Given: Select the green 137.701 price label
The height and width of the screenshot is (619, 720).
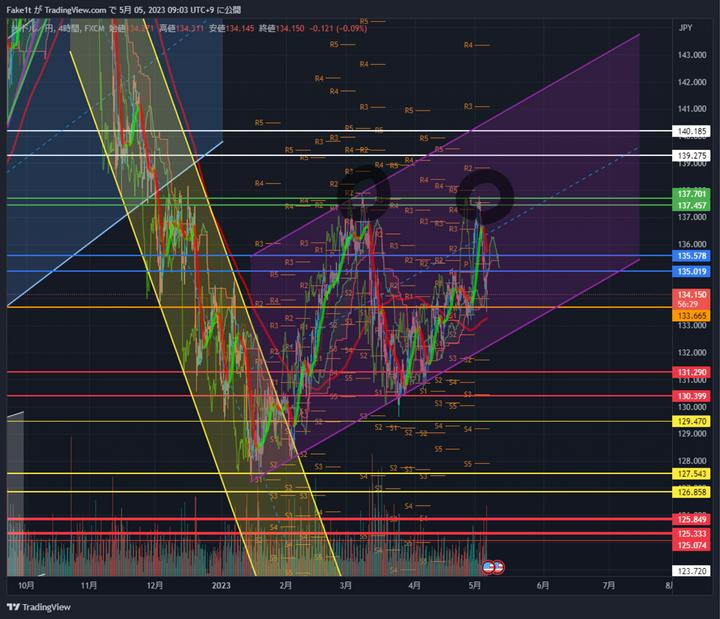Looking at the screenshot, I should 692,194.
